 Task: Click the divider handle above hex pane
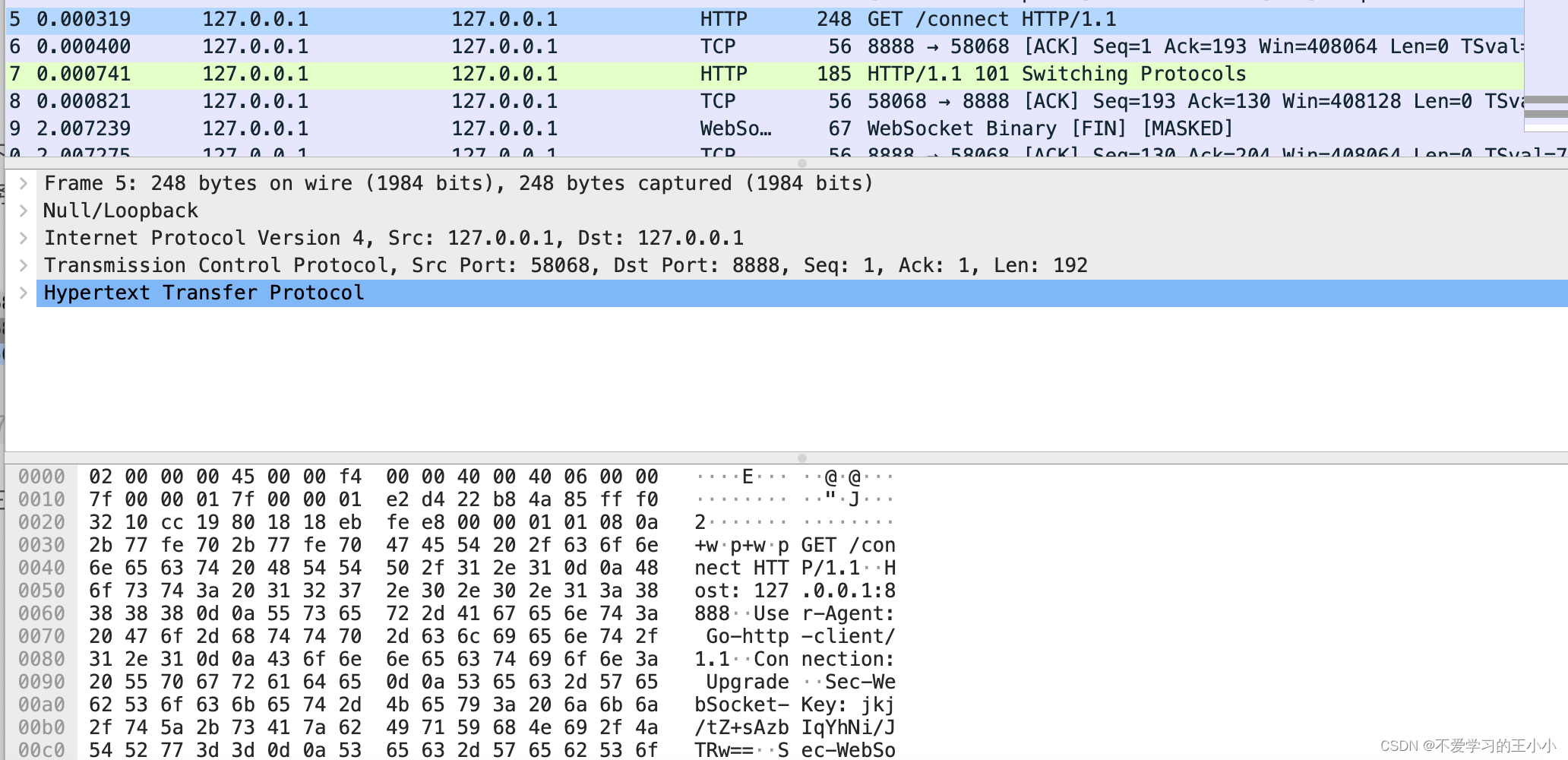tap(802, 458)
